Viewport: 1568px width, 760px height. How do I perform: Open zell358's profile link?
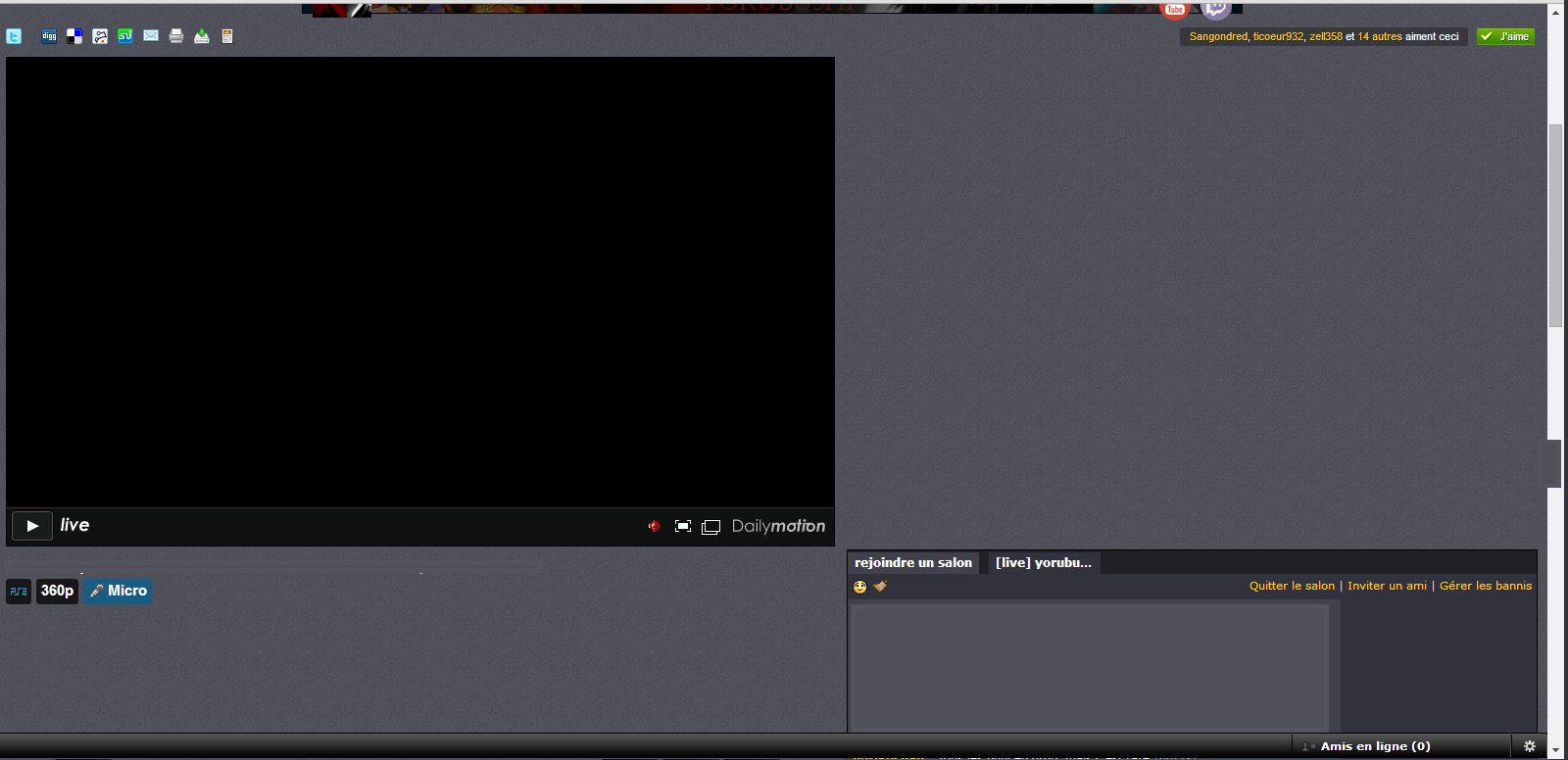(1326, 36)
